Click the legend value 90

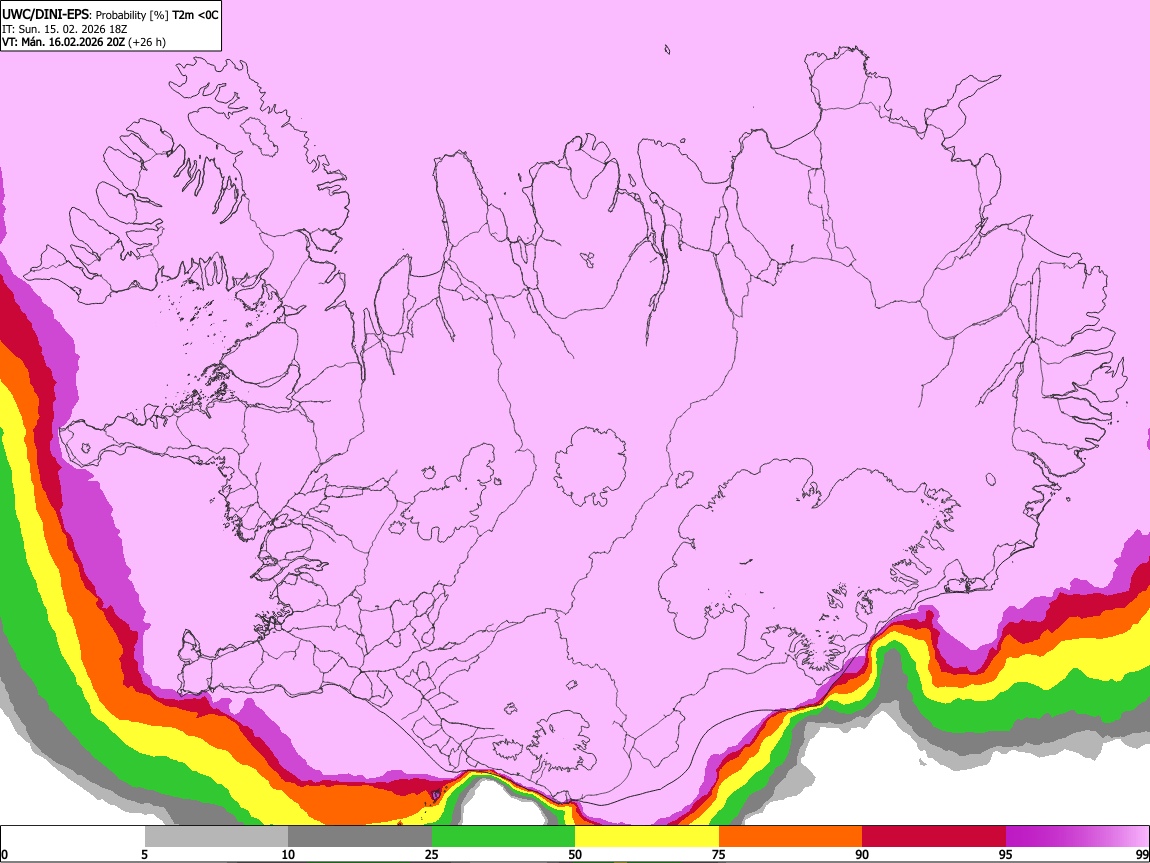tap(862, 854)
